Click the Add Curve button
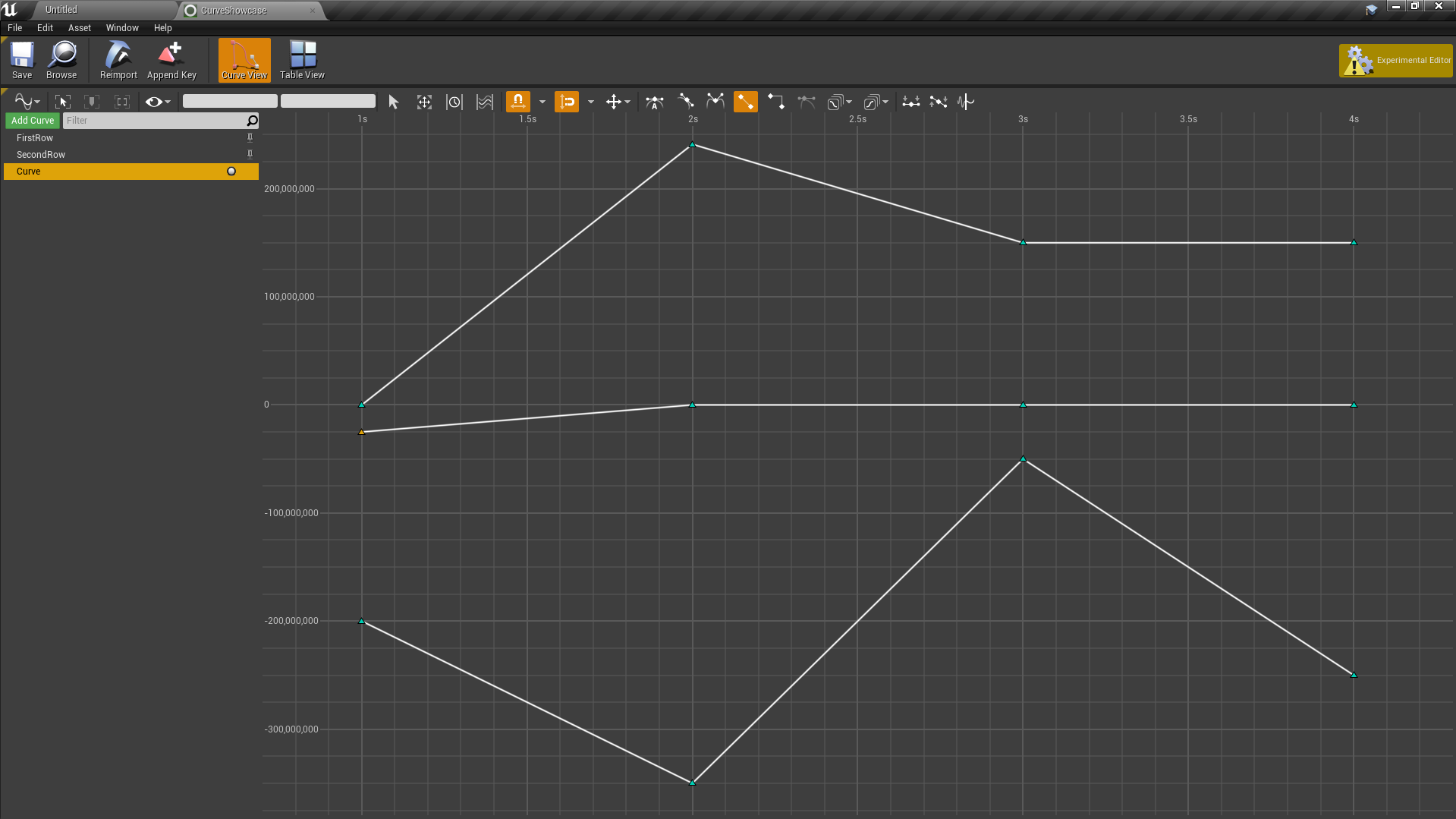The width and height of the screenshot is (1456, 819). (33, 121)
